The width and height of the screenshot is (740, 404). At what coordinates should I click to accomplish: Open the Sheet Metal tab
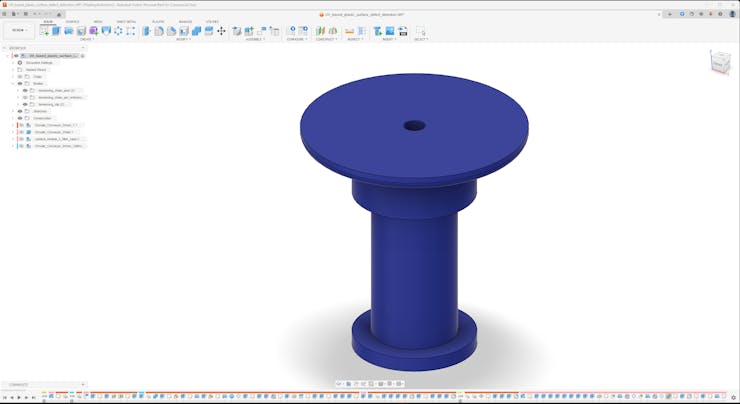127,21
